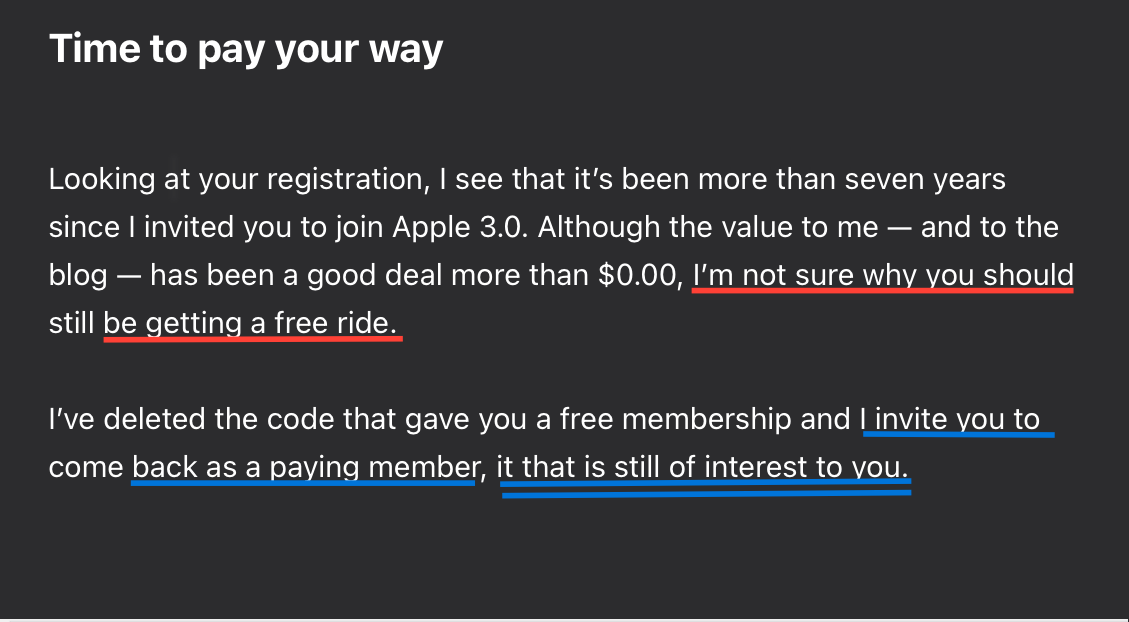Click the word "still" before the red underline
This screenshot has height=622, width=1129.
coord(71,323)
